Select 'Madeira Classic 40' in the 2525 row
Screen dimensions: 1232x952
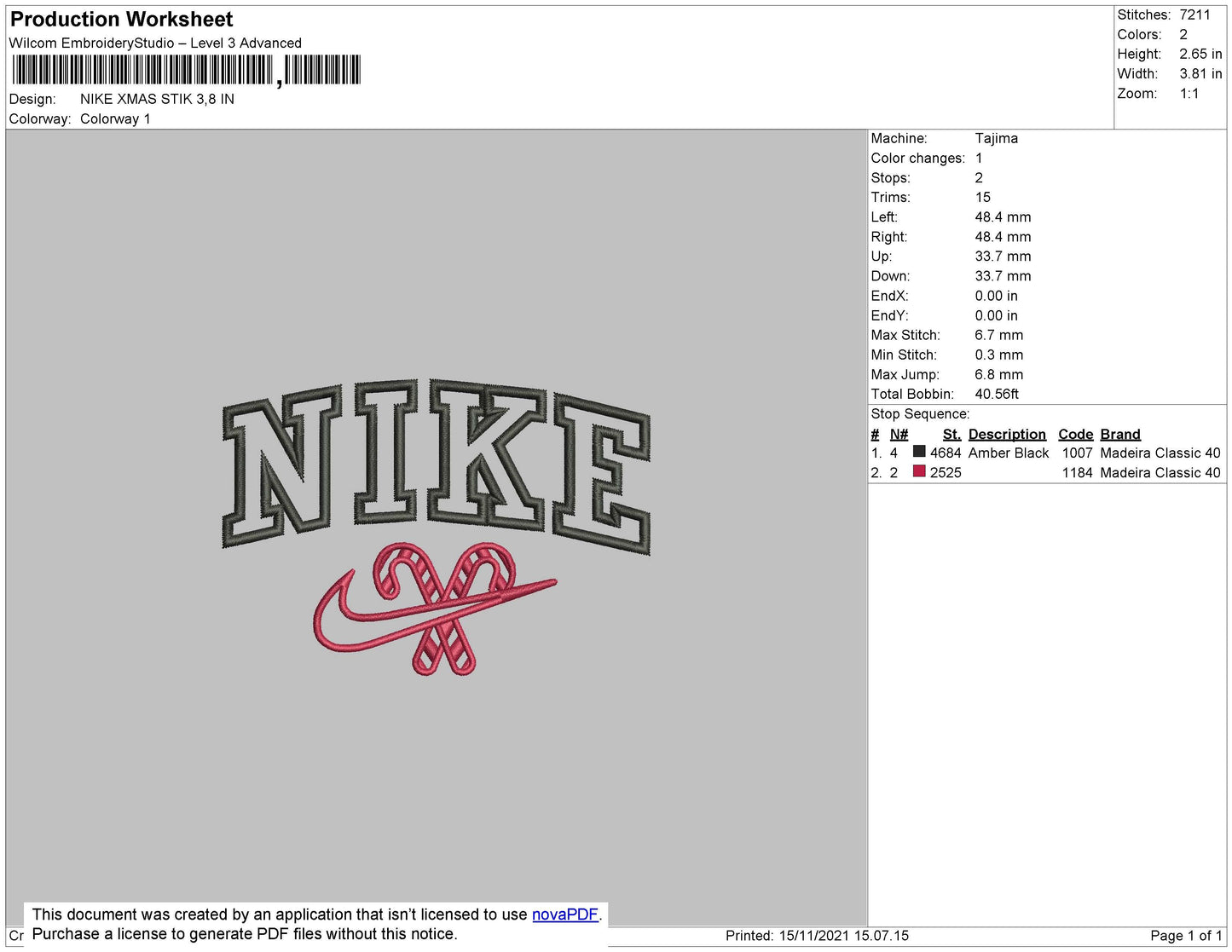(1160, 473)
